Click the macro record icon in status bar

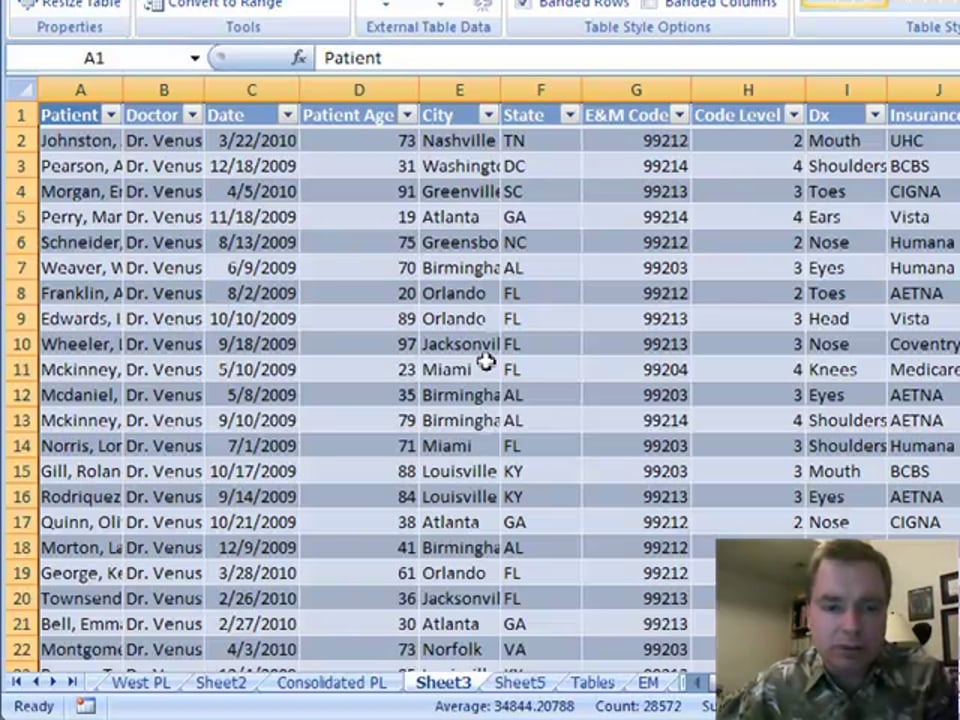tap(86, 706)
